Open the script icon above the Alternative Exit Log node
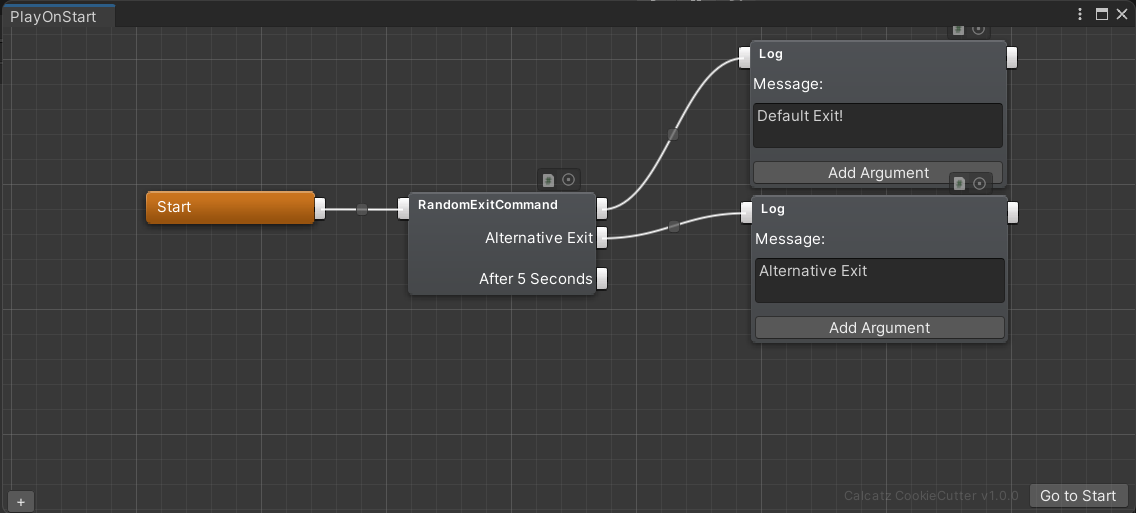 [x=959, y=183]
